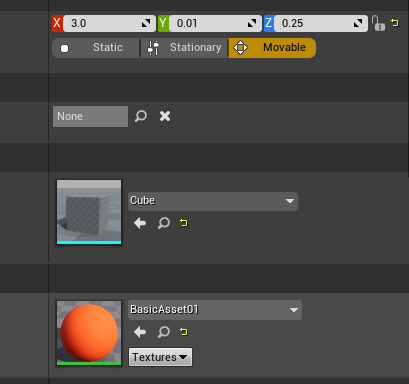This screenshot has height=384, width=409.
Task: Toggle the scale lock icon
Action: [378, 23]
